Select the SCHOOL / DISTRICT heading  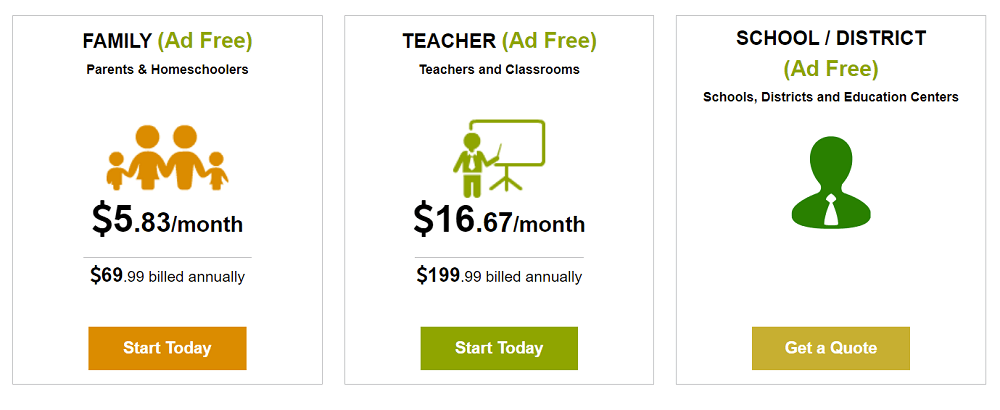pos(831,38)
